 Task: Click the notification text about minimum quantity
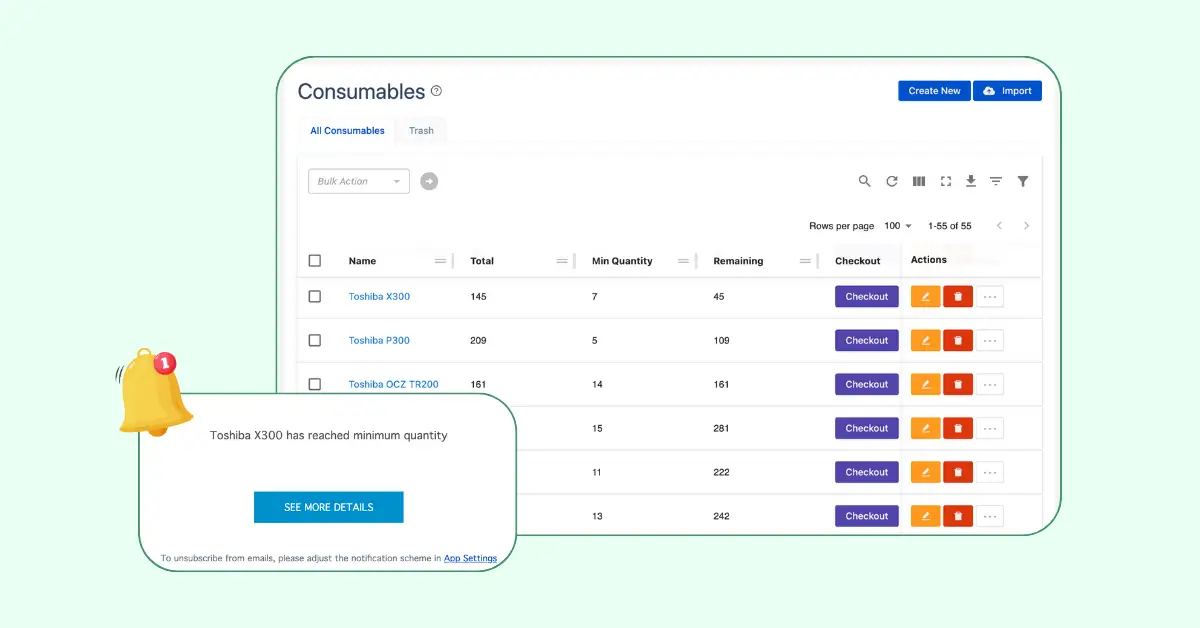(329, 436)
